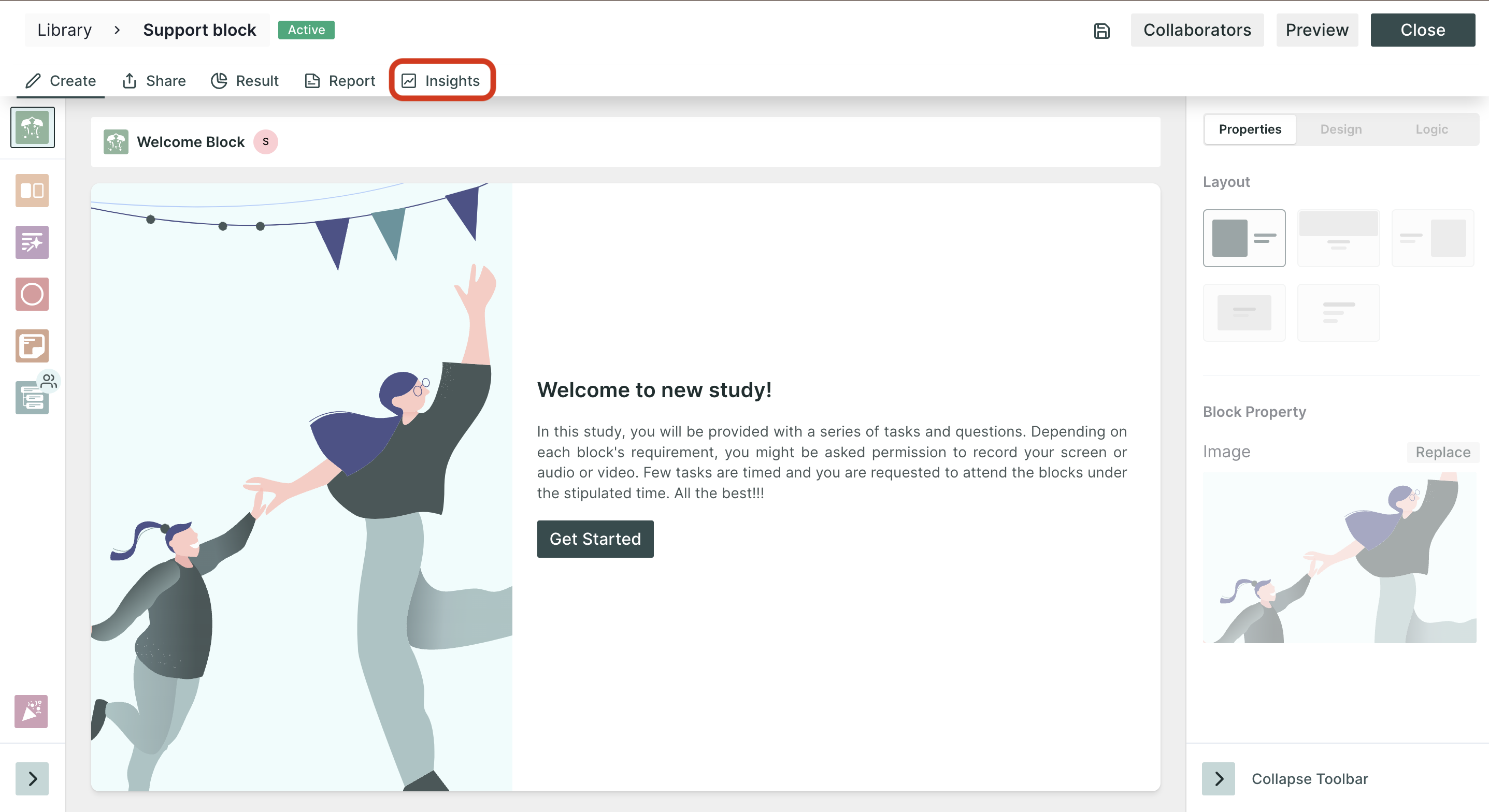The width and height of the screenshot is (1489, 812).
Task: Open the Result tab
Action: point(245,81)
